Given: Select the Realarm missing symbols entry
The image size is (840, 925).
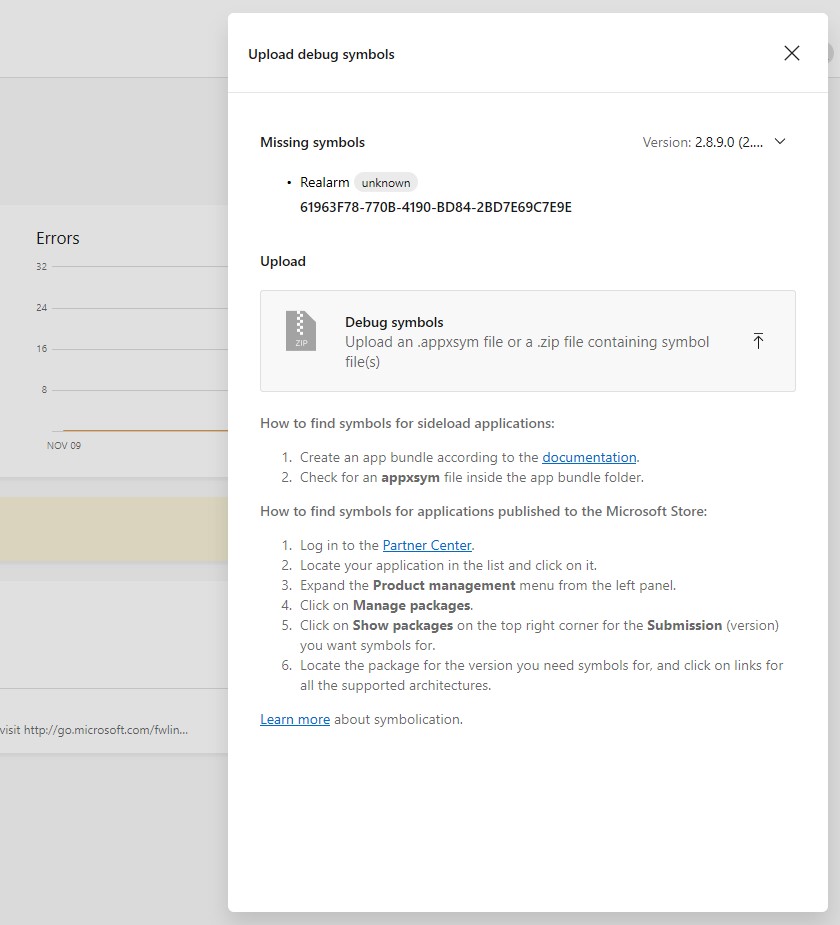Looking at the screenshot, I should [327, 182].
